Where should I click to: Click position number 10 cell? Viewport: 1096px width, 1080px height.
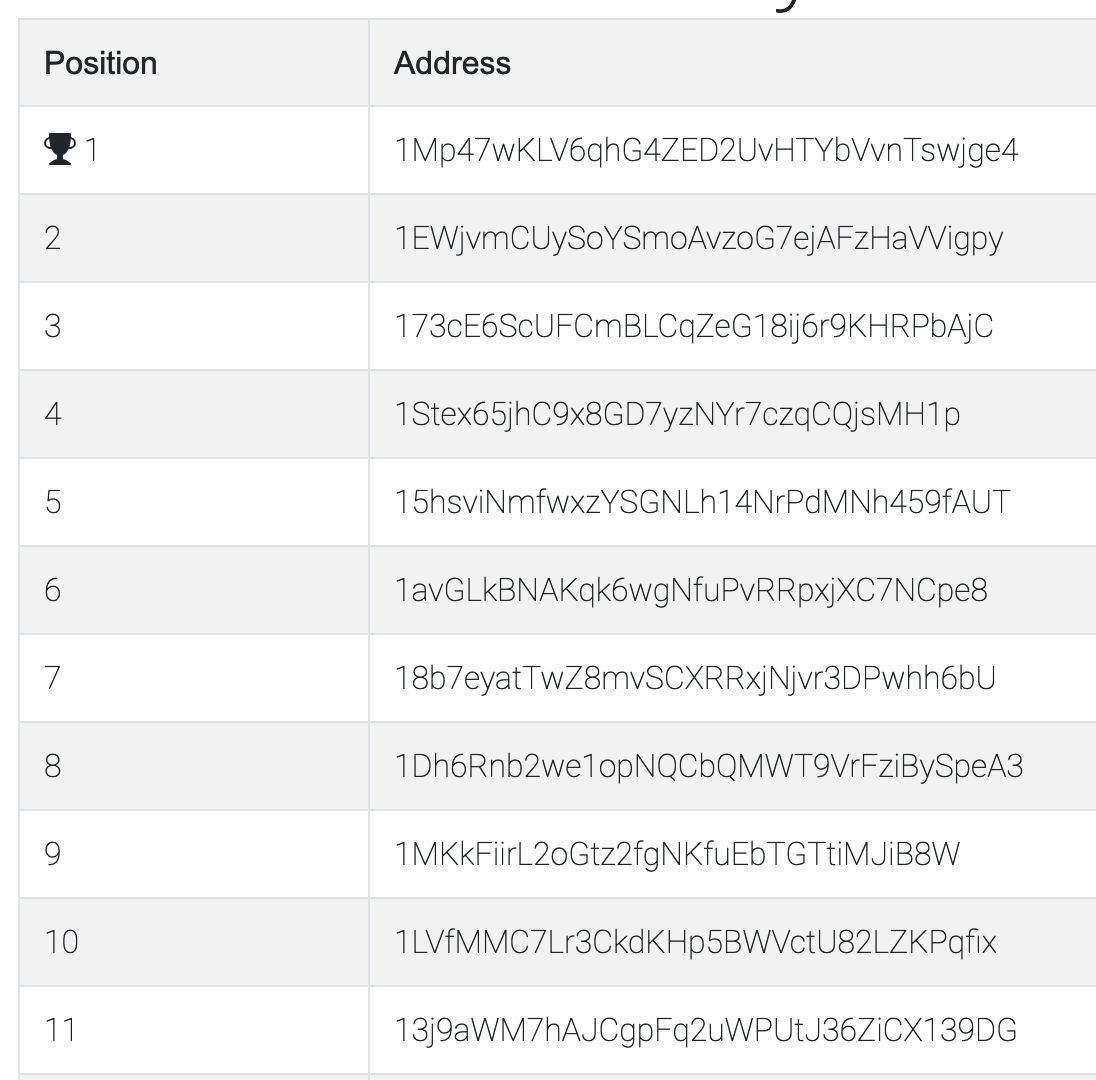(194, 942)
